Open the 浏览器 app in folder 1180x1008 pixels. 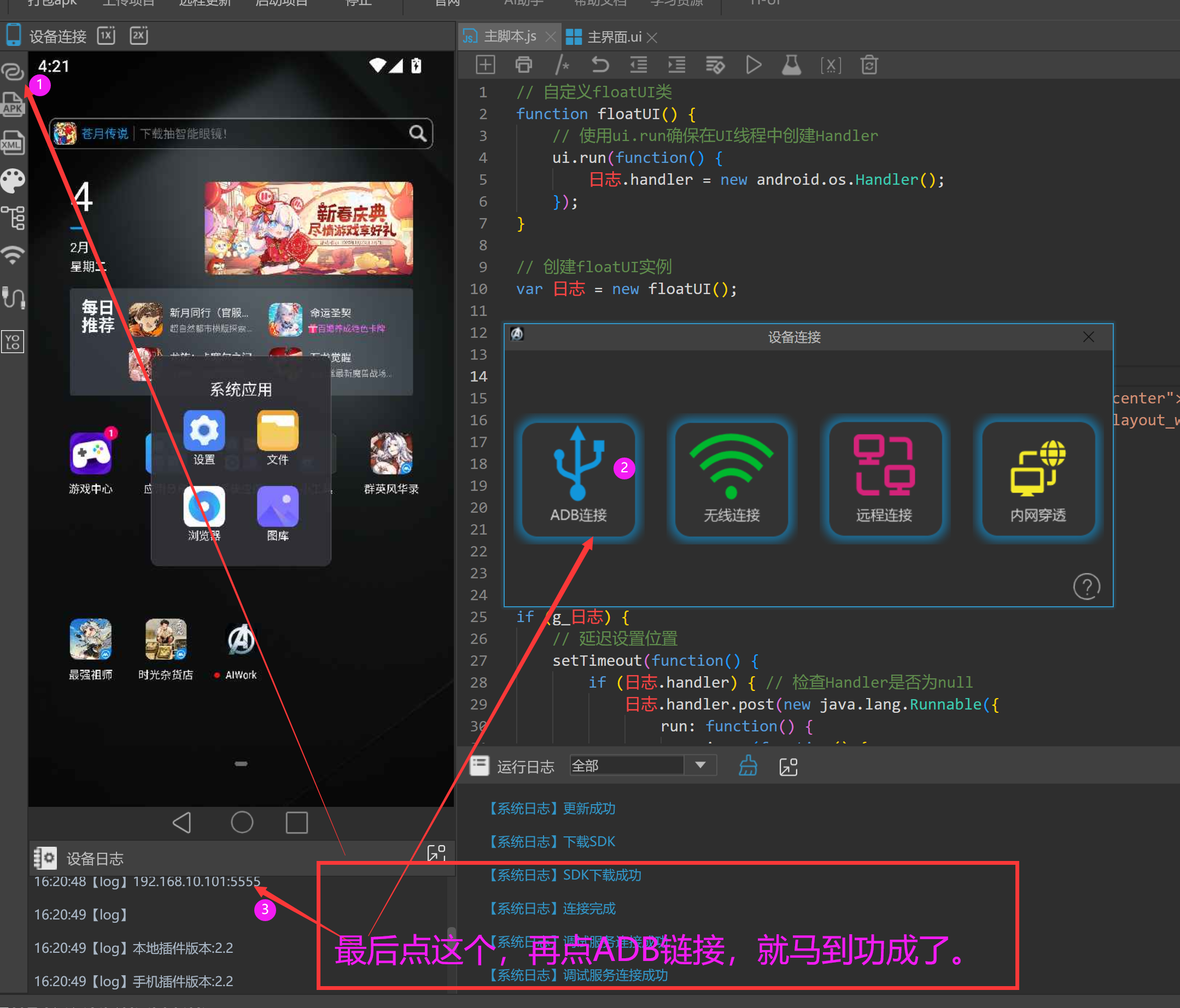[204, 513]
